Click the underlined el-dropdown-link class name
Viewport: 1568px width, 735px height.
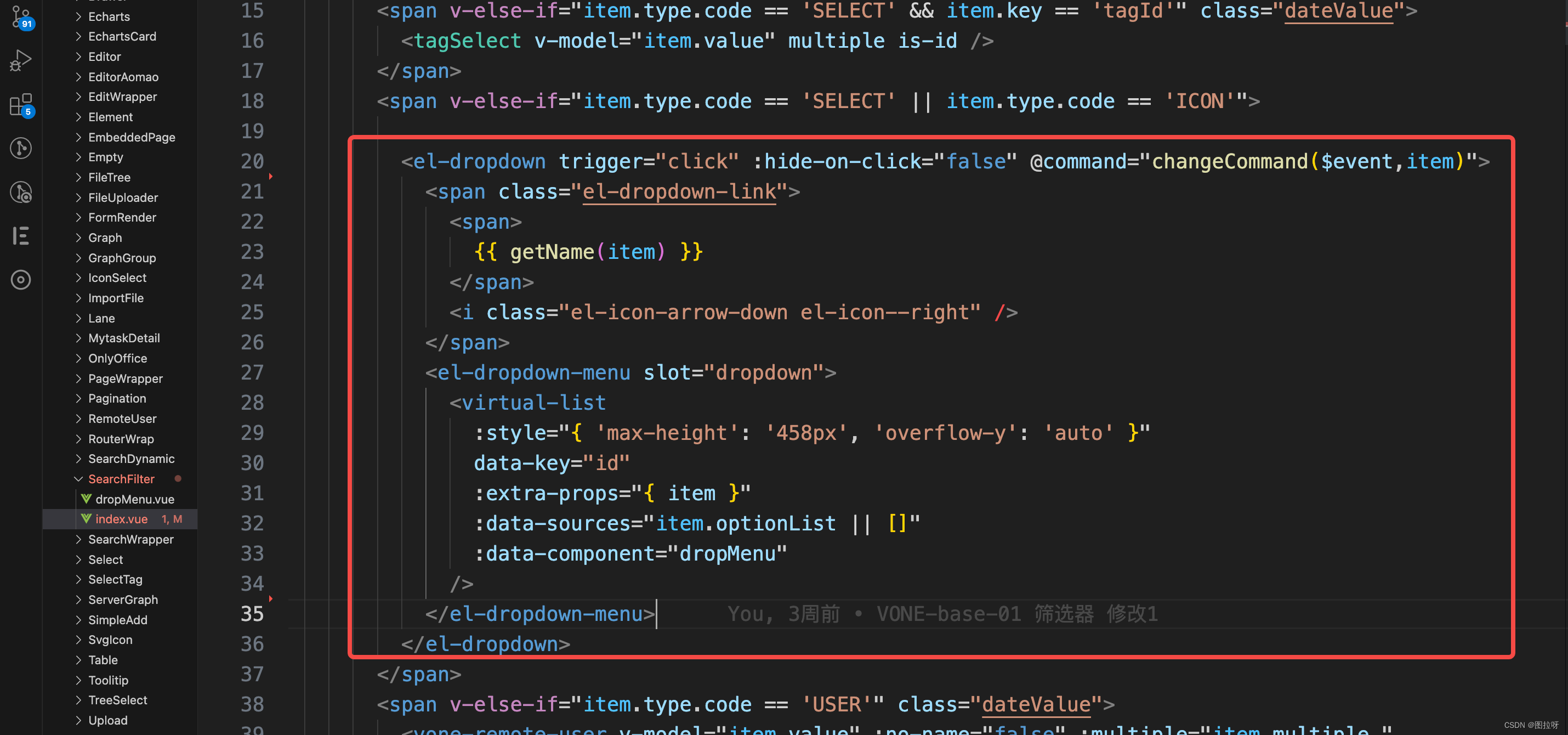click(x=679, y=191)
